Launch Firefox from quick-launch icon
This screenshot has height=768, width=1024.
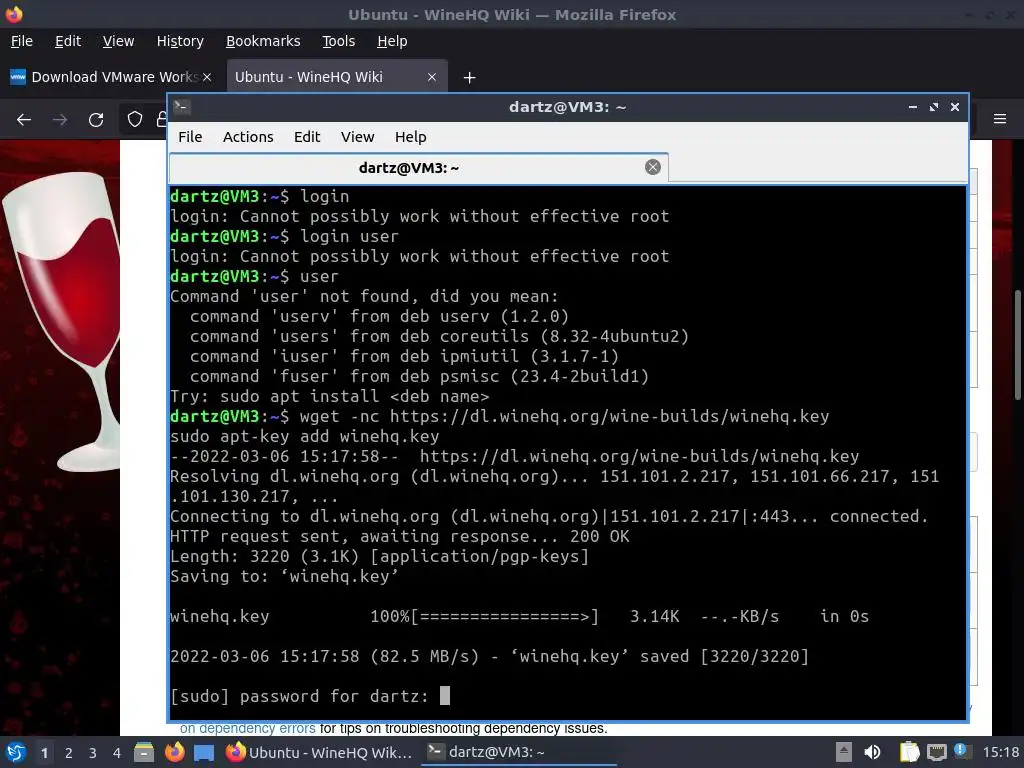(174, 752)
